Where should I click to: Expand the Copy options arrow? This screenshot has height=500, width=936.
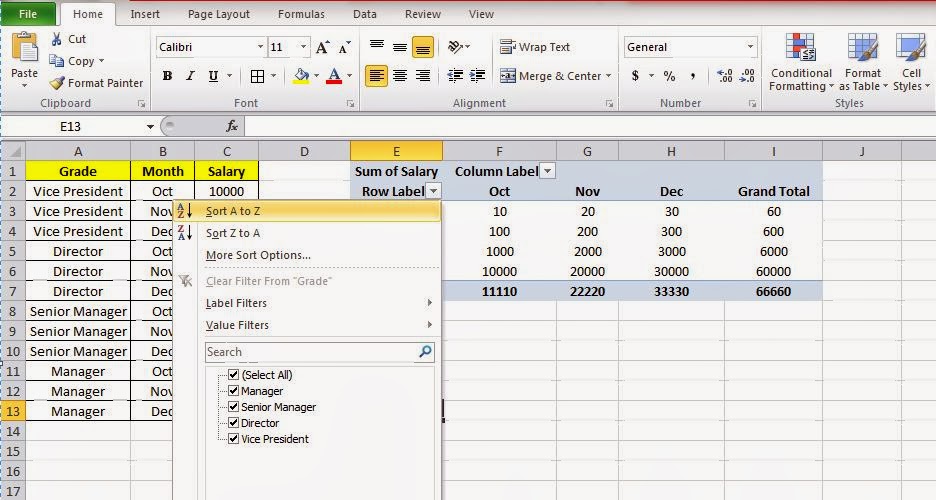tap(101, 61)
